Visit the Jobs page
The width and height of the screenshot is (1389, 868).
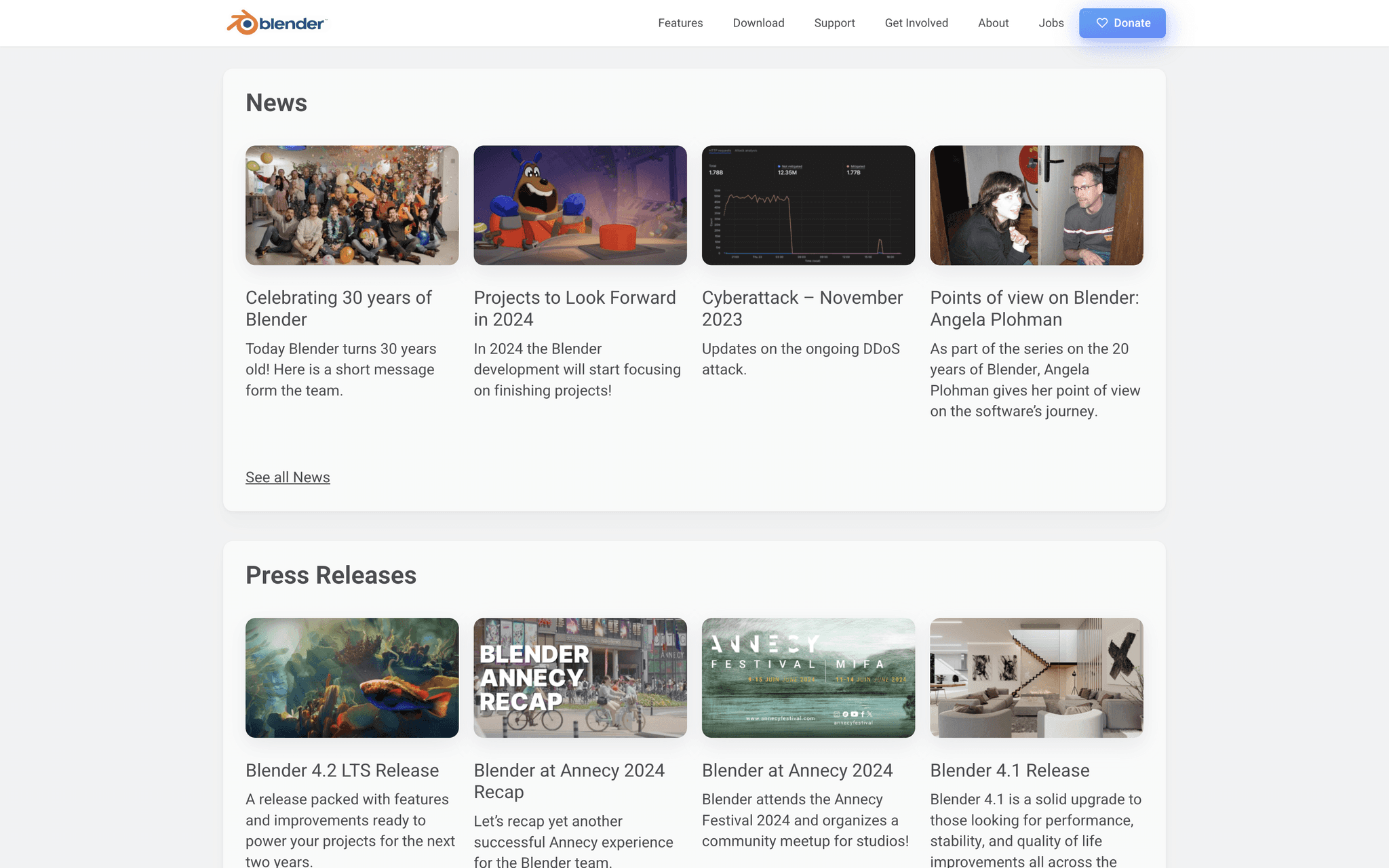tap(1051, 23)
